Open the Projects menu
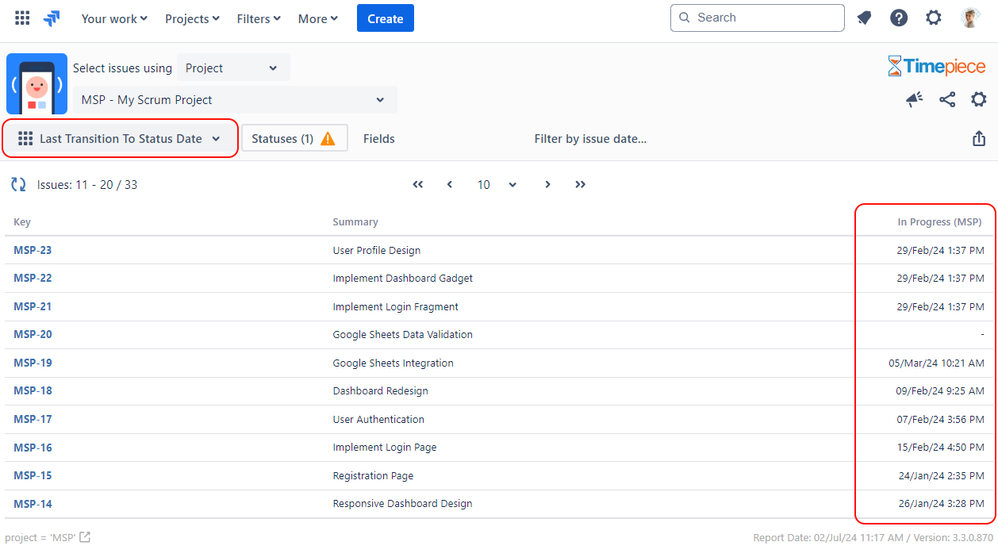The image size is (998, 550). pos(192,18)
